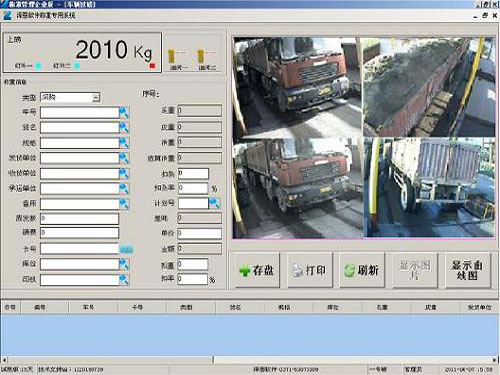Click the 货名 column header in table
The height and width of the screenshot is (375, 500).
235,307
